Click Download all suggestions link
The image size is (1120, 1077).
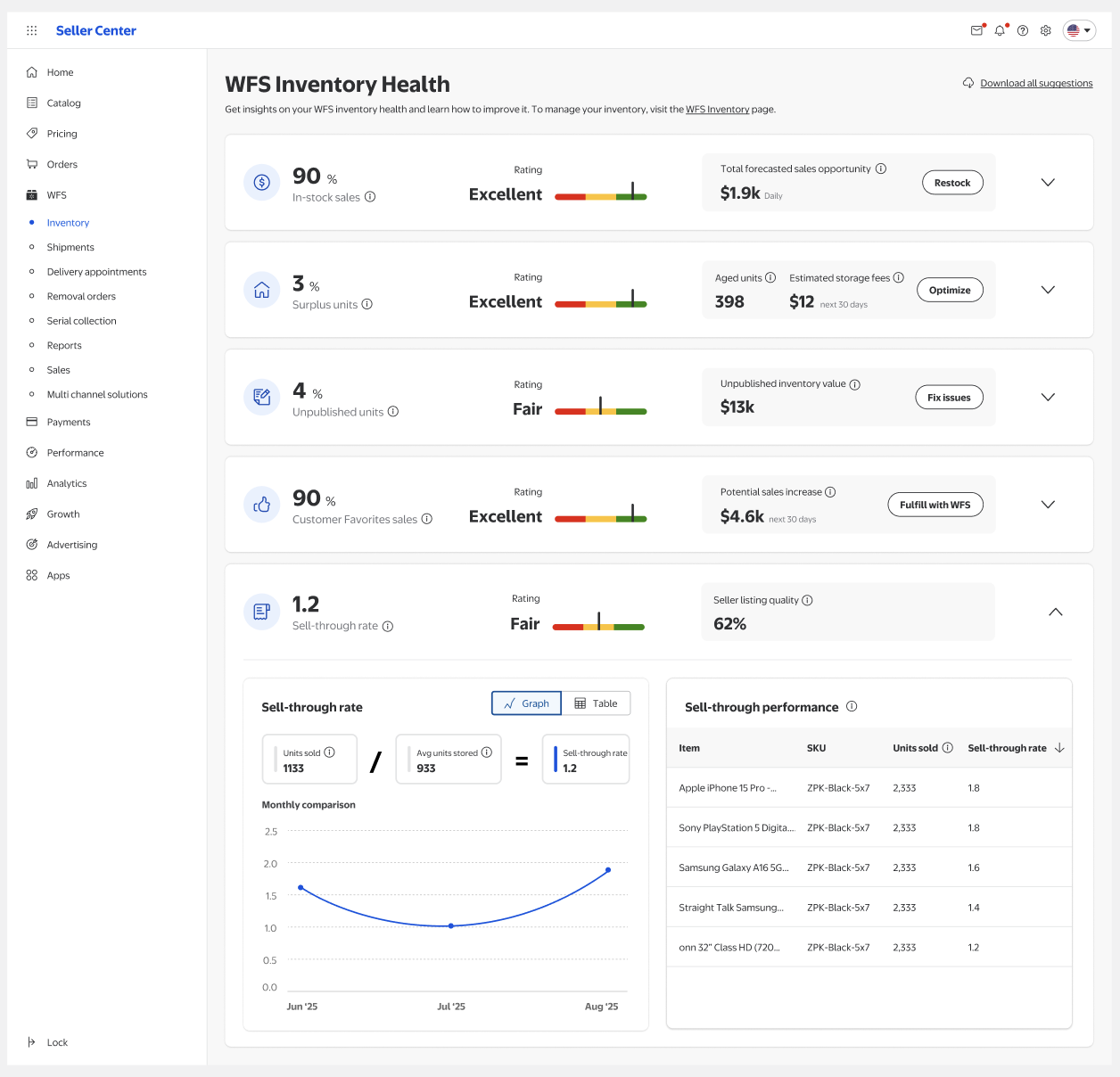[1036, 83]
